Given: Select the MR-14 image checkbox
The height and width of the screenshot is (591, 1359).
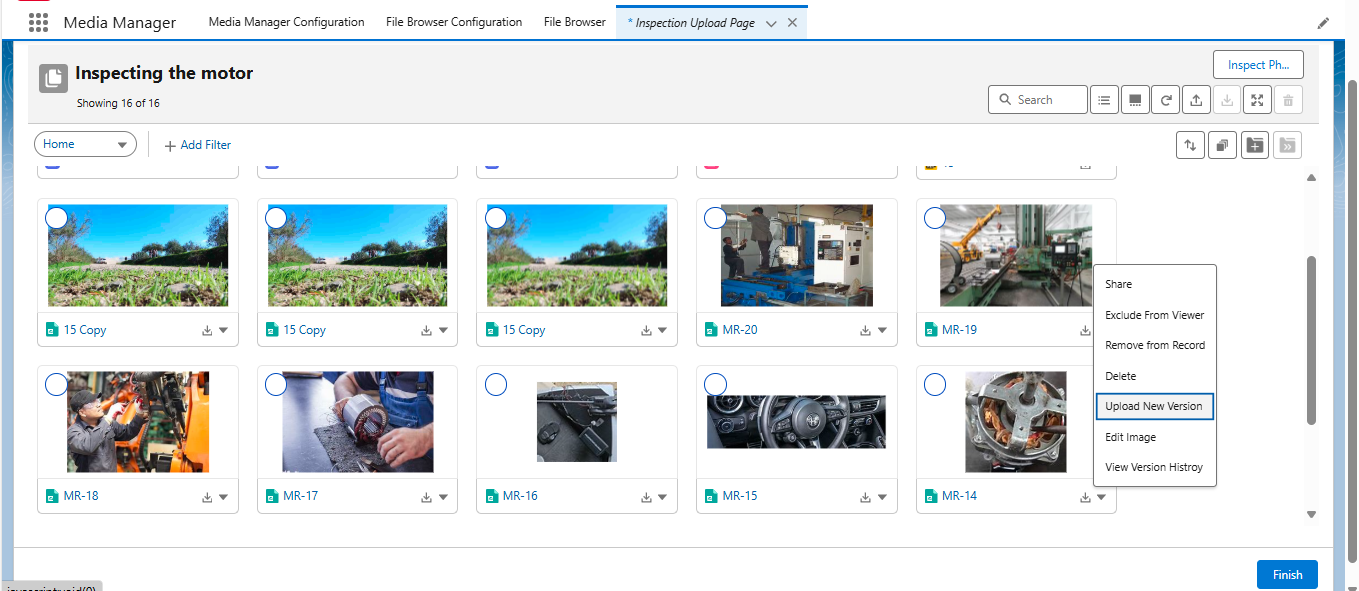Looking at the screenshot, I should (935, 384).
